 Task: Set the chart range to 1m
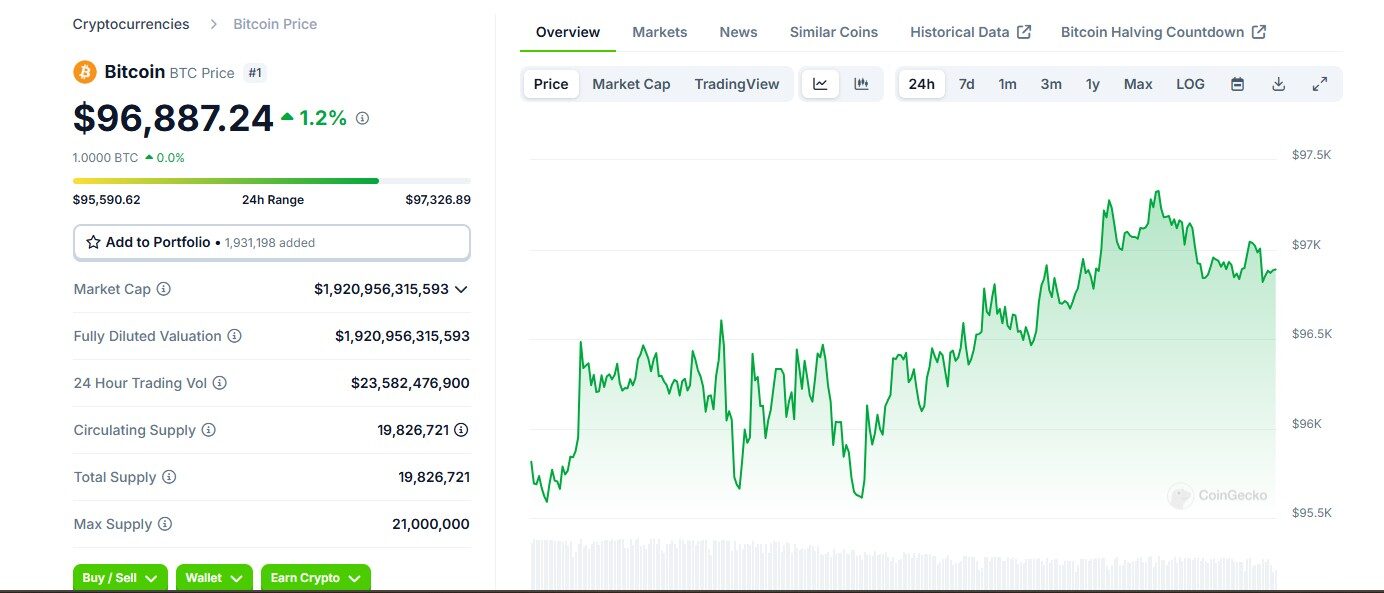tap(1007, 84)
